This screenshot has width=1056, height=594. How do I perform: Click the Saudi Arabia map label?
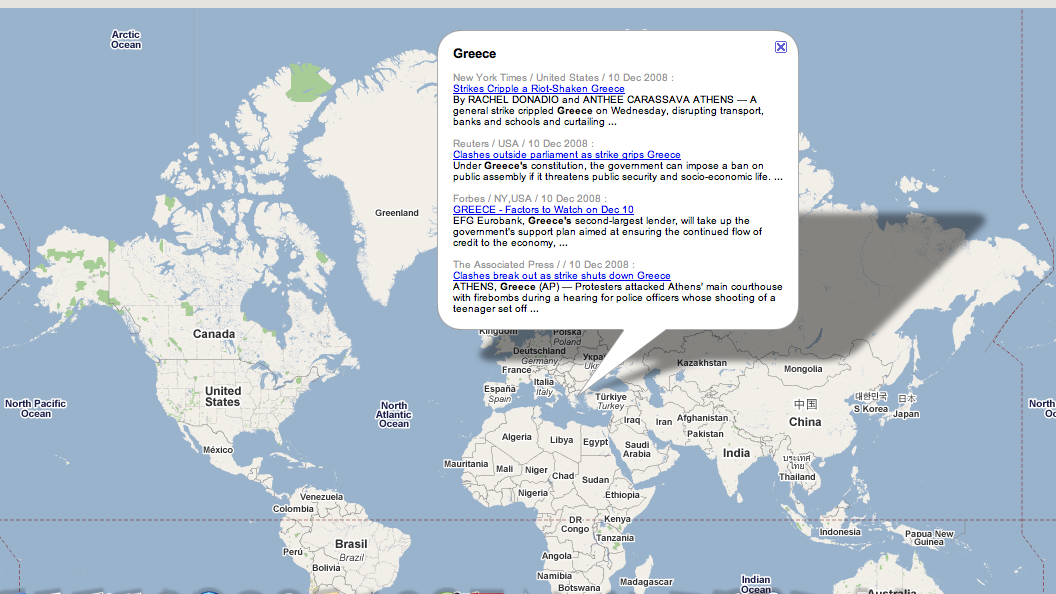tap(636, 449)
